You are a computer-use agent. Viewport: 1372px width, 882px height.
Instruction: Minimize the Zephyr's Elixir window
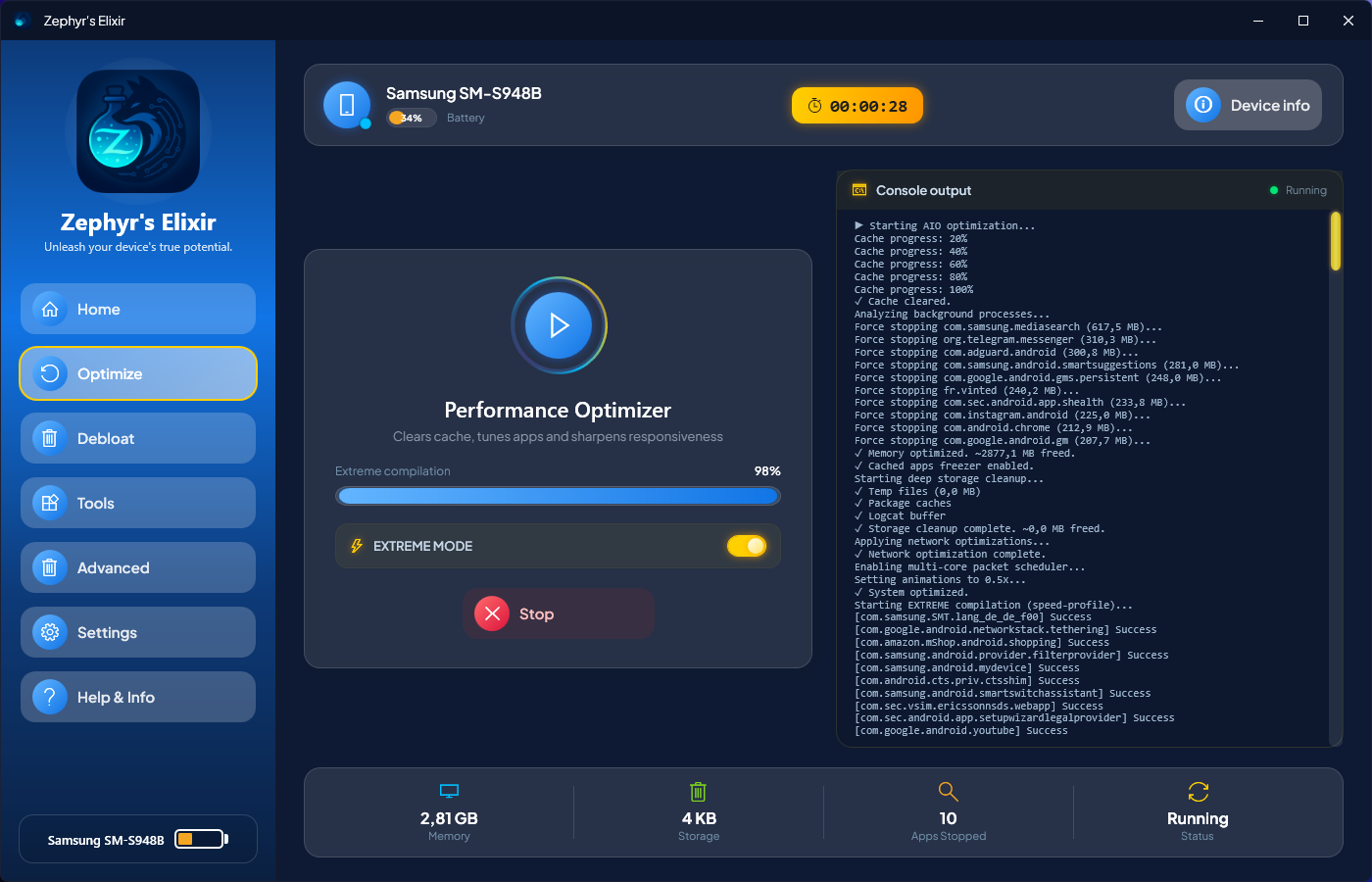coord(1258,21)
